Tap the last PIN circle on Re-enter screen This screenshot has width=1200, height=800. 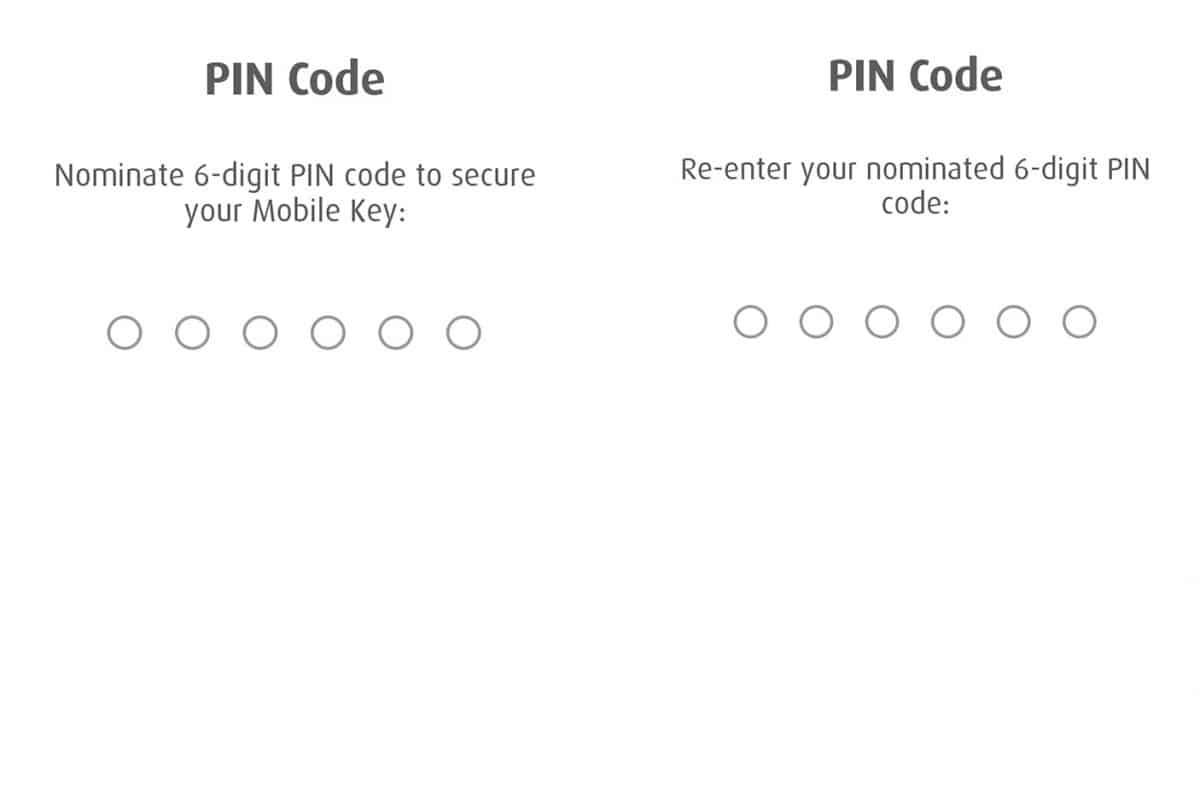1079,322
